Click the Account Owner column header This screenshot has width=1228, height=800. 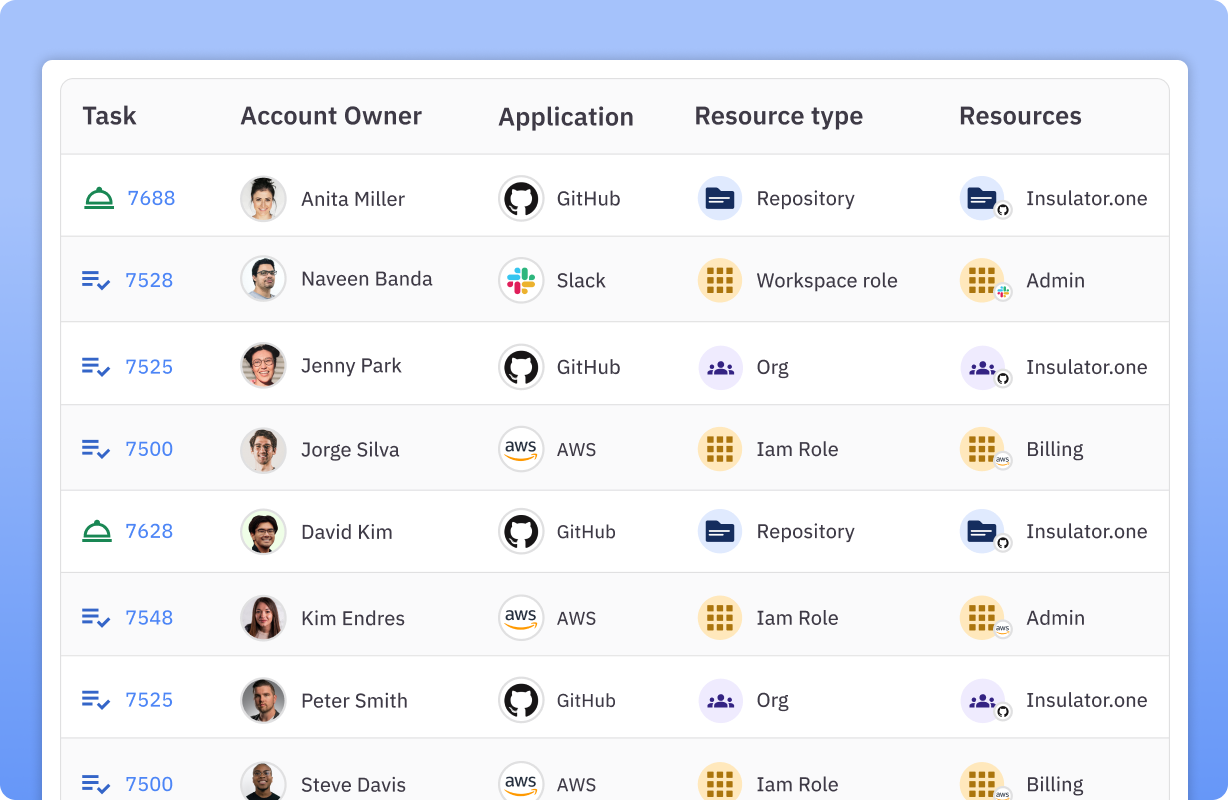click(331, 116)
